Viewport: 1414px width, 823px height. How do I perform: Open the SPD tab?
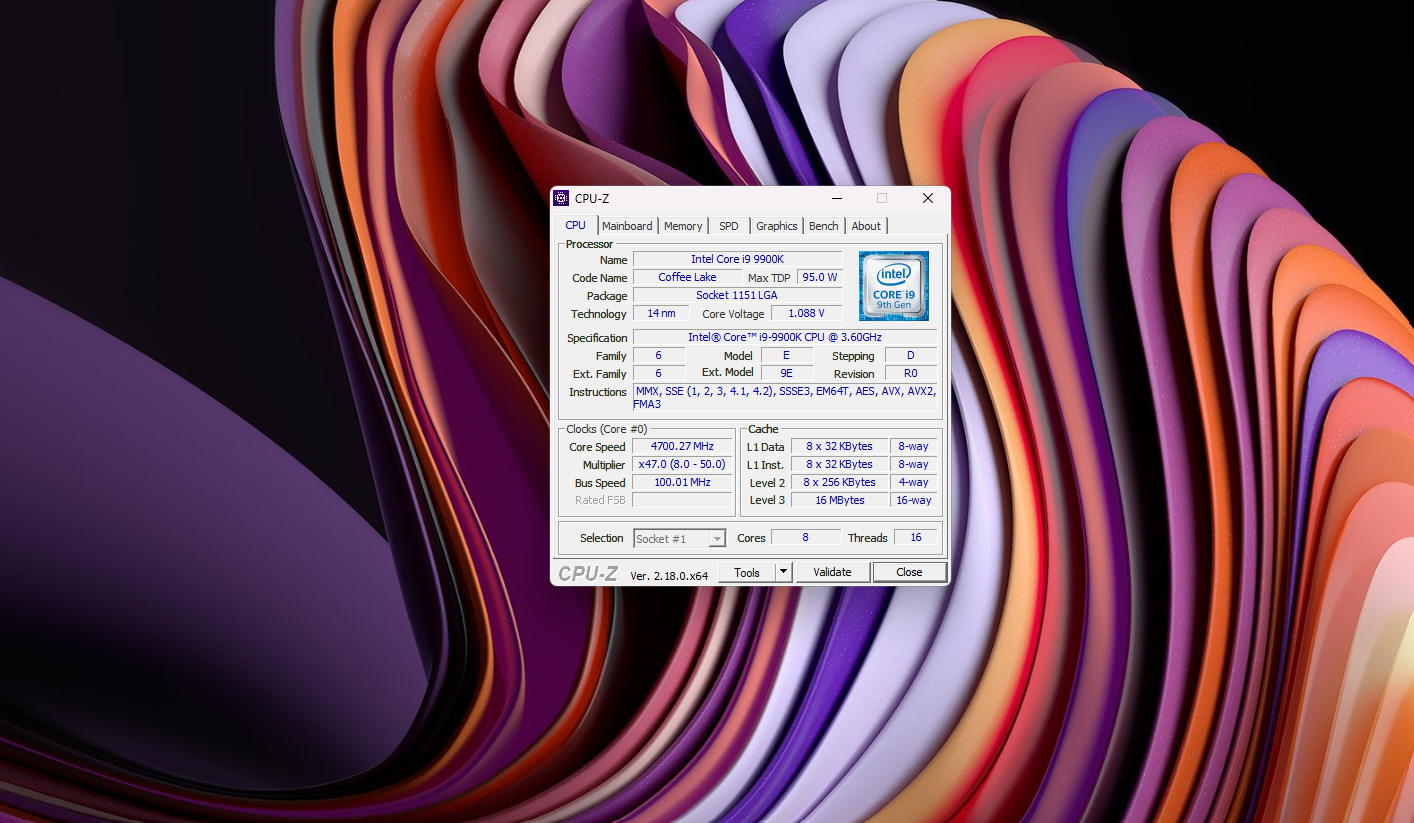point(729,226)
